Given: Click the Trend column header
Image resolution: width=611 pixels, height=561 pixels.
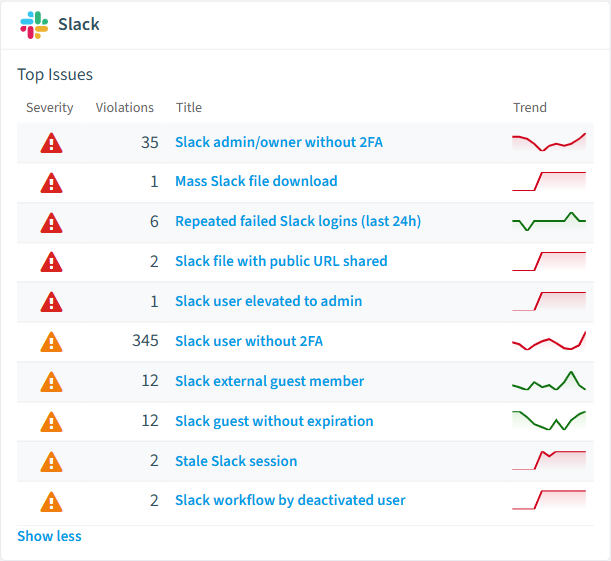Looking at the screenshot, I should pos(530,108).
